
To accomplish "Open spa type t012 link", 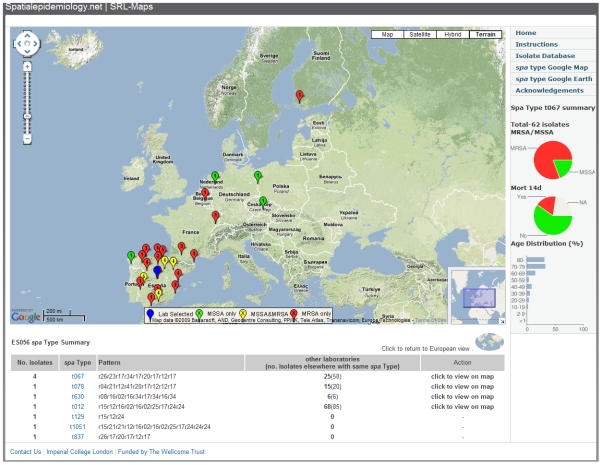I will point(78,406).
